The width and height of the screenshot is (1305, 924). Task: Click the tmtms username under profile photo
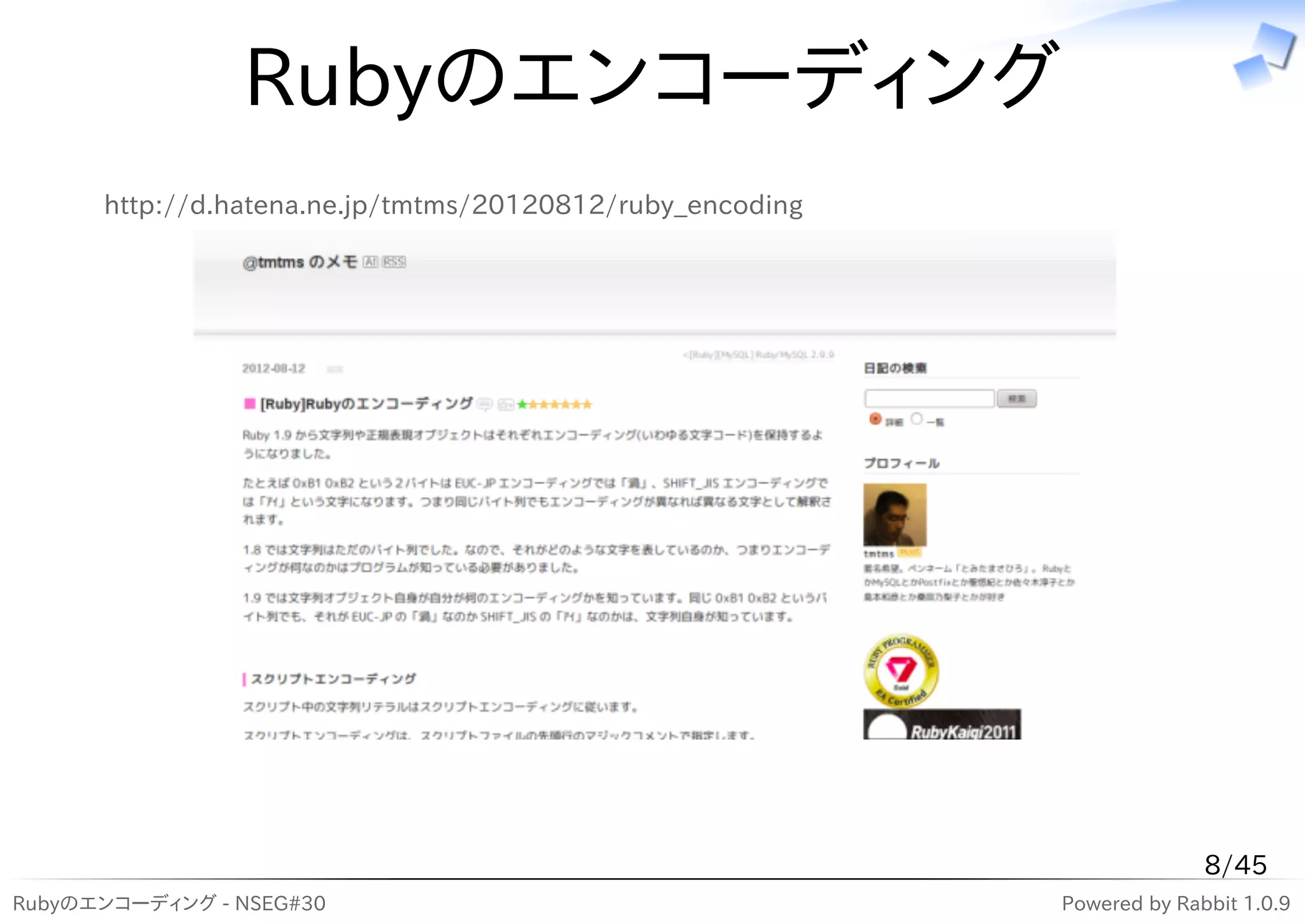coord(879,554)
